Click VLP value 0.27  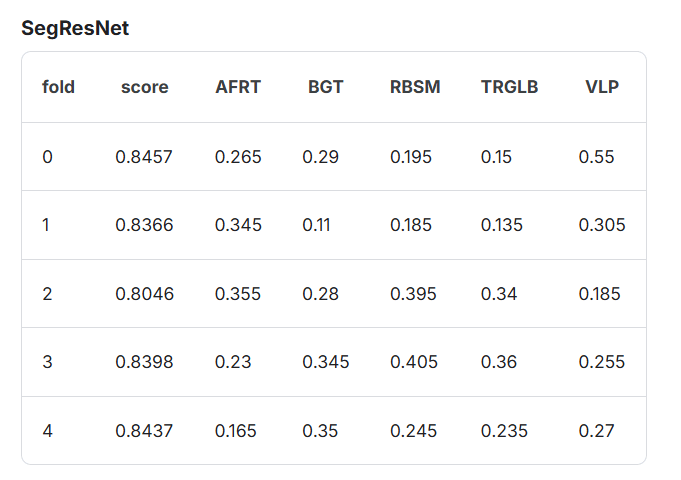[x=596, y=431]
